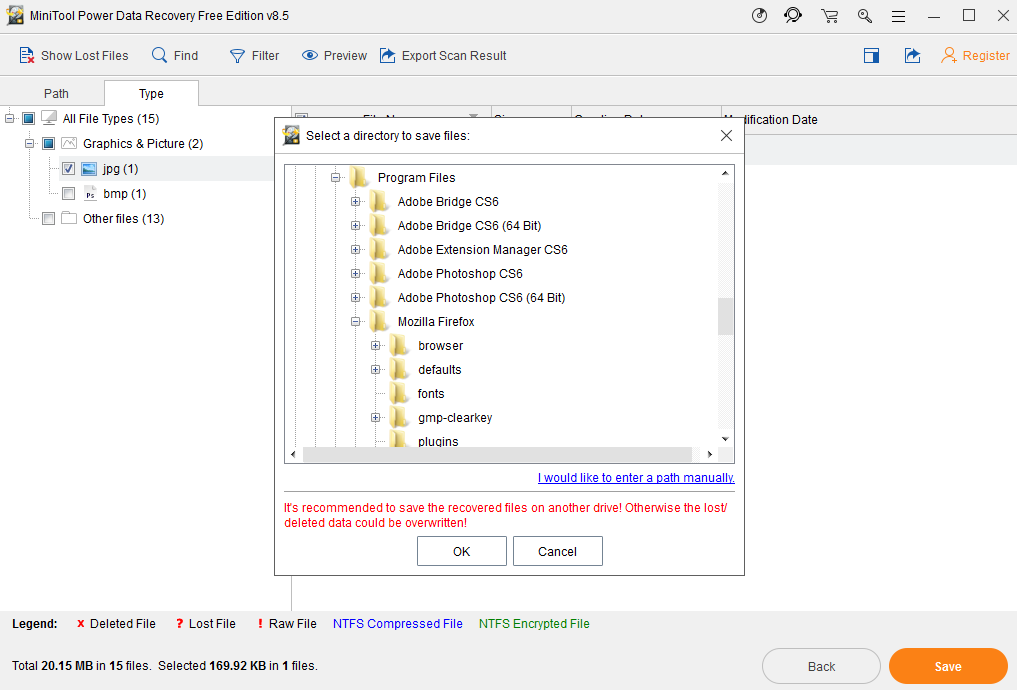
Task: Open the hamburger menu in title bar
Action: pyautogui.click(x=899, y=16)
